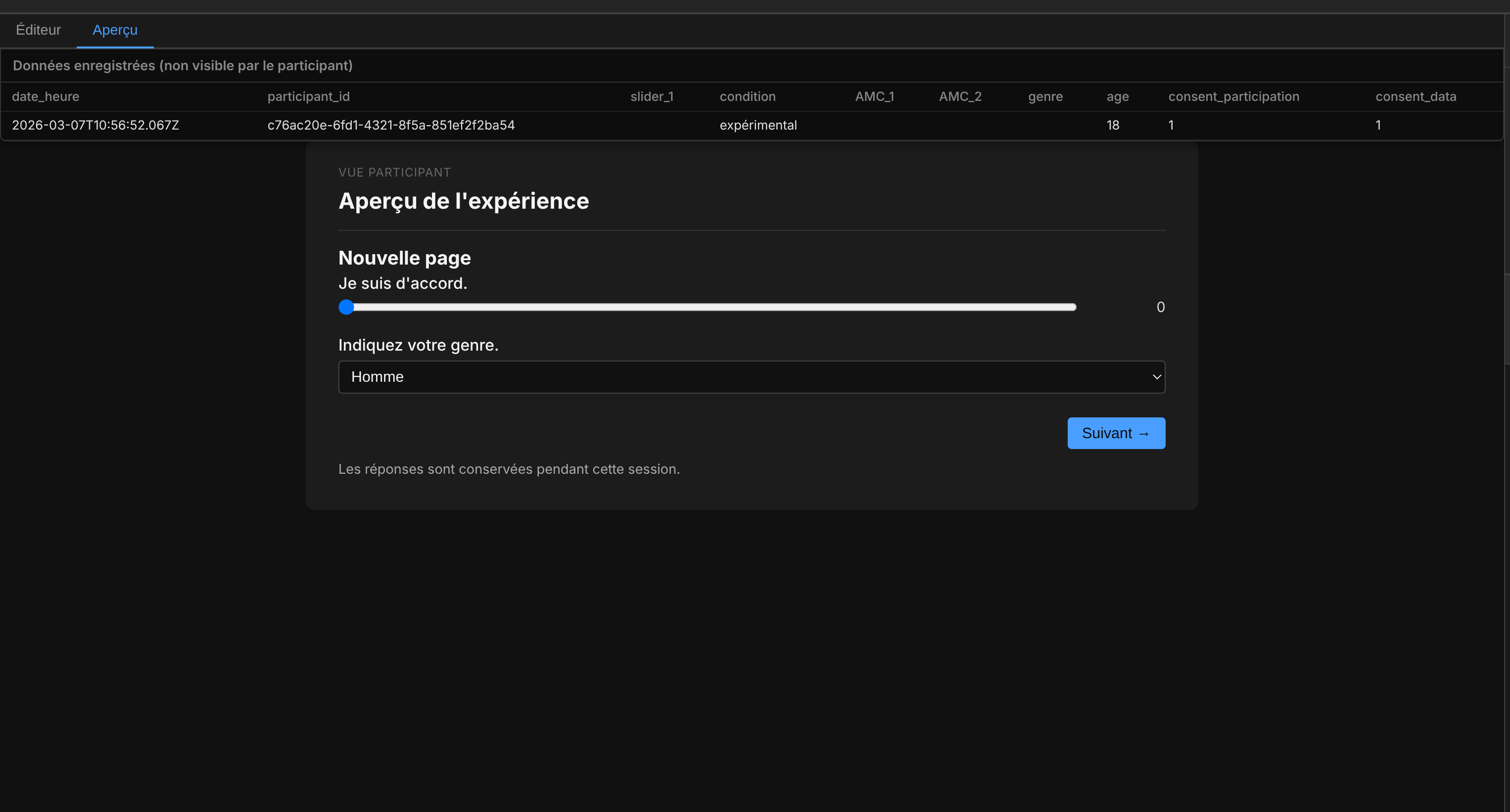Switch to the Éditeur tab

38,29
